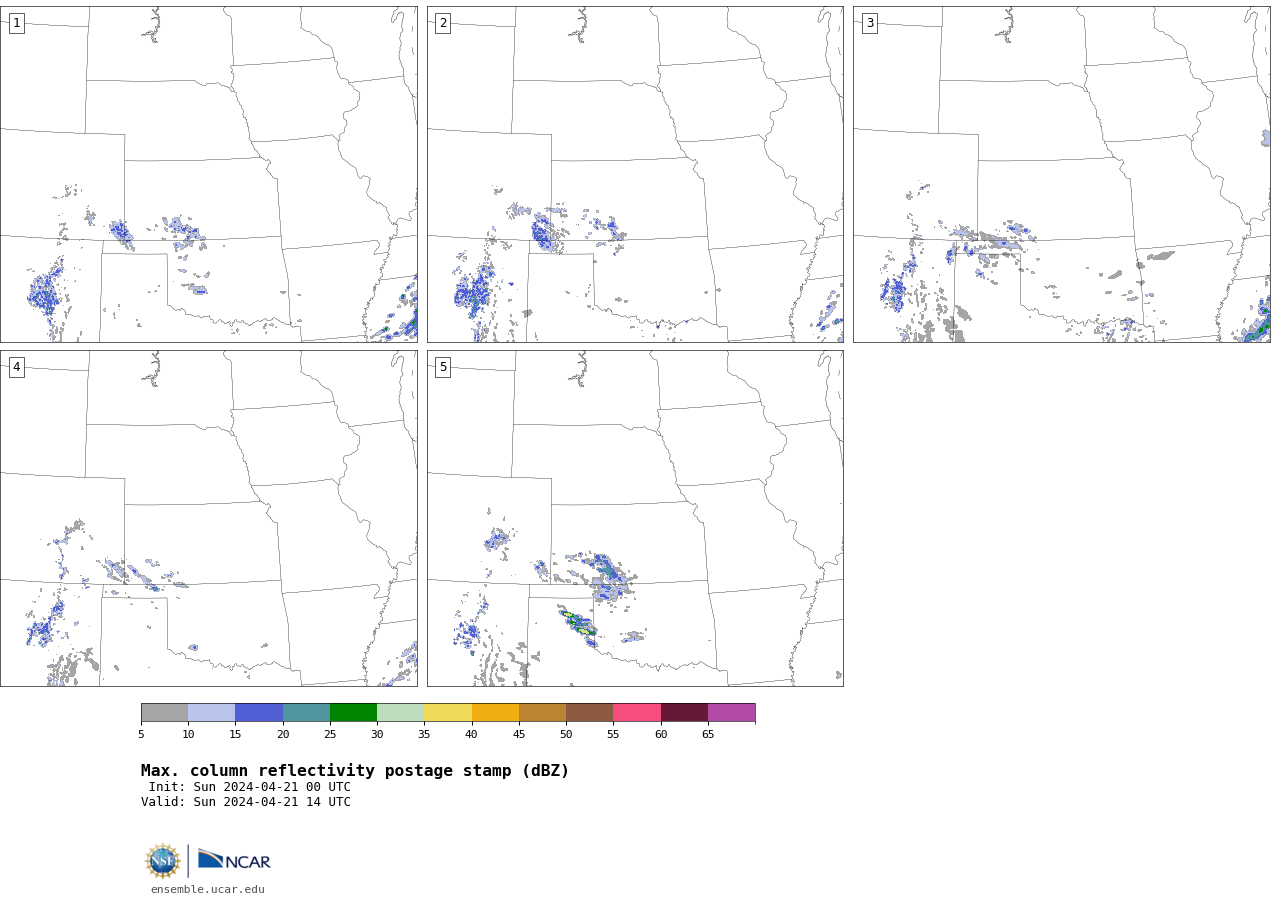Open ensemble member 5 map panel

point(635,518)
